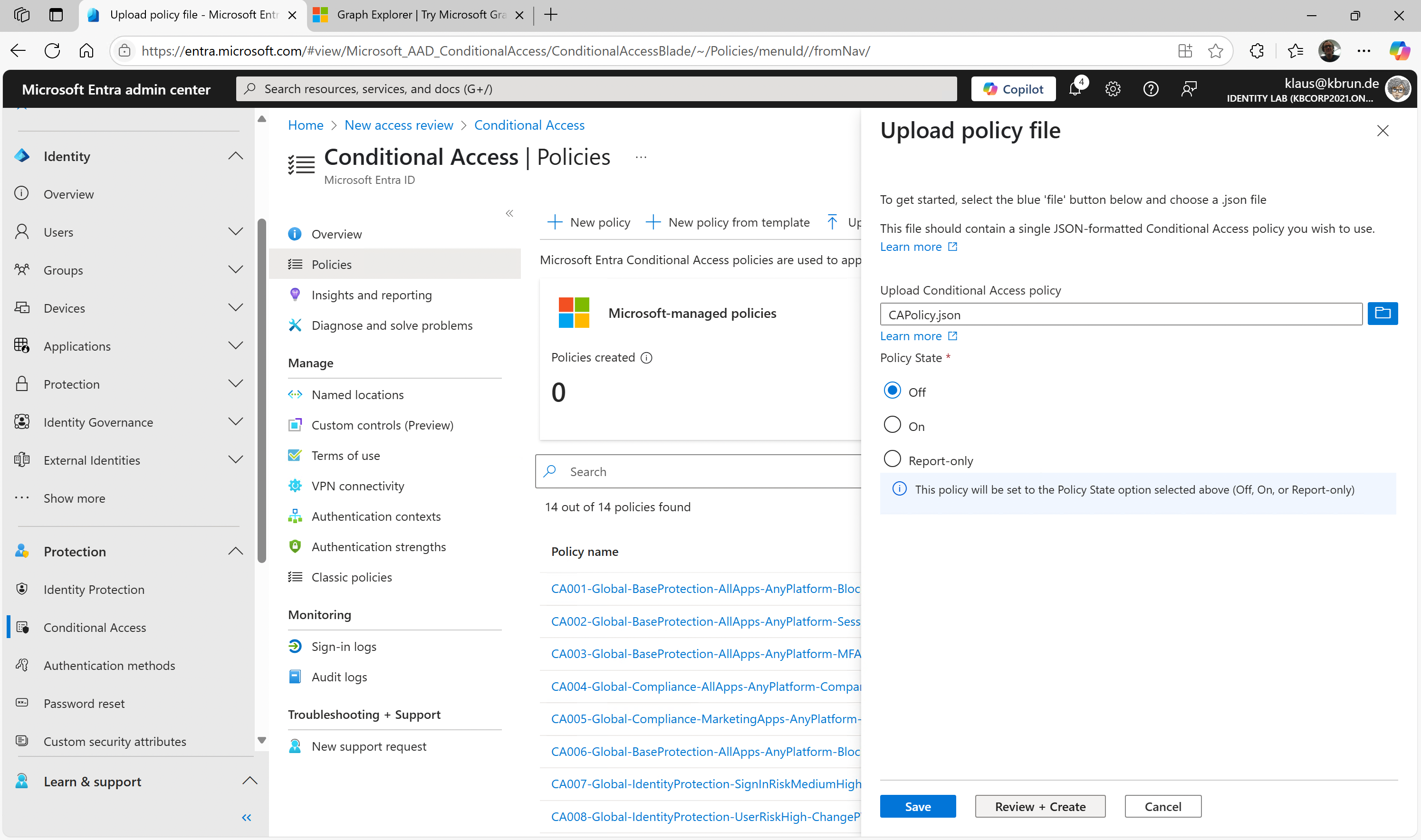This screenshot has height=840, width=1421.
Task: Expand Protection under Identity
Action: pos(236,384)
